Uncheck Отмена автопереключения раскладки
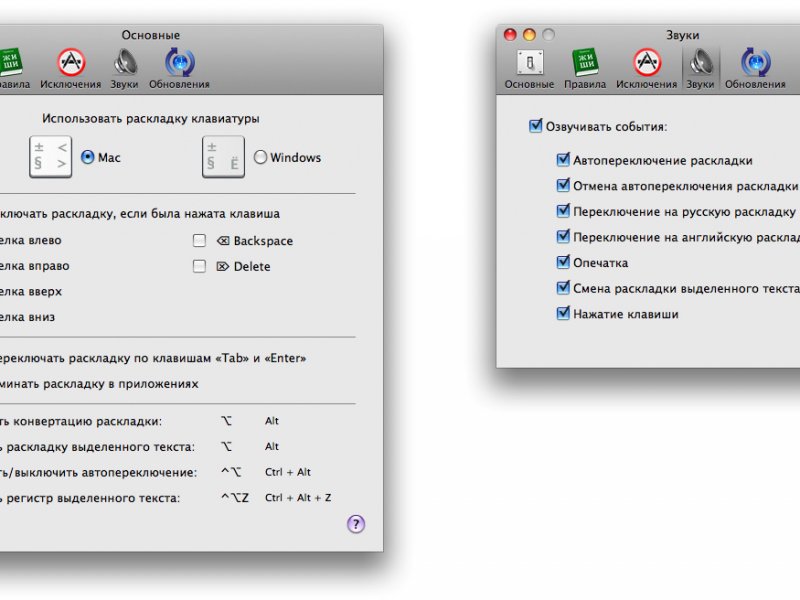The width and height of the screenshot is (800, 600). [x=563, y=185]
